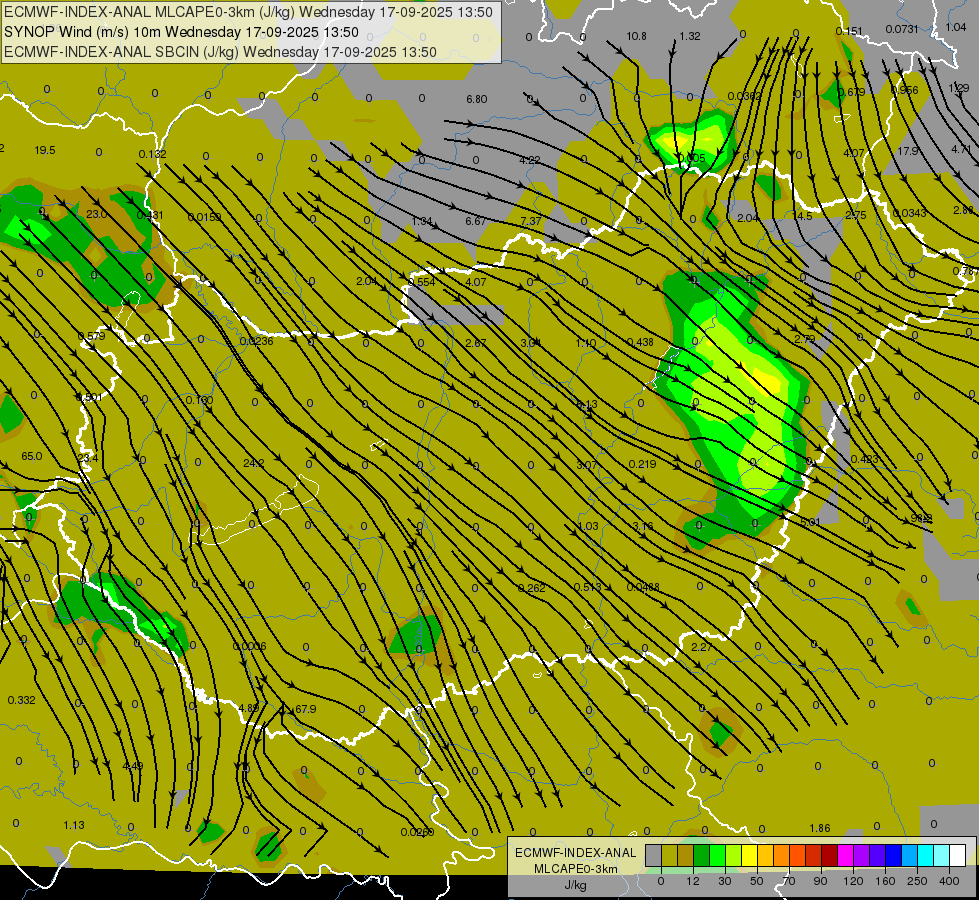Select the 0.262 value on the map
The image size is (979, 900).
(531, 588)
